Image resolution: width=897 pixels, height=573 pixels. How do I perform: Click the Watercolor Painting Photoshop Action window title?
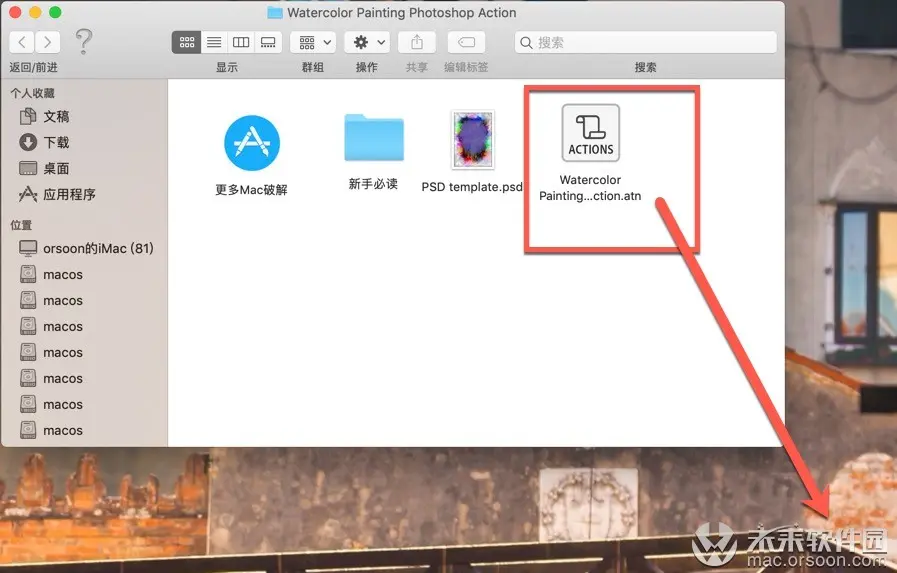[x=402, y=13]
